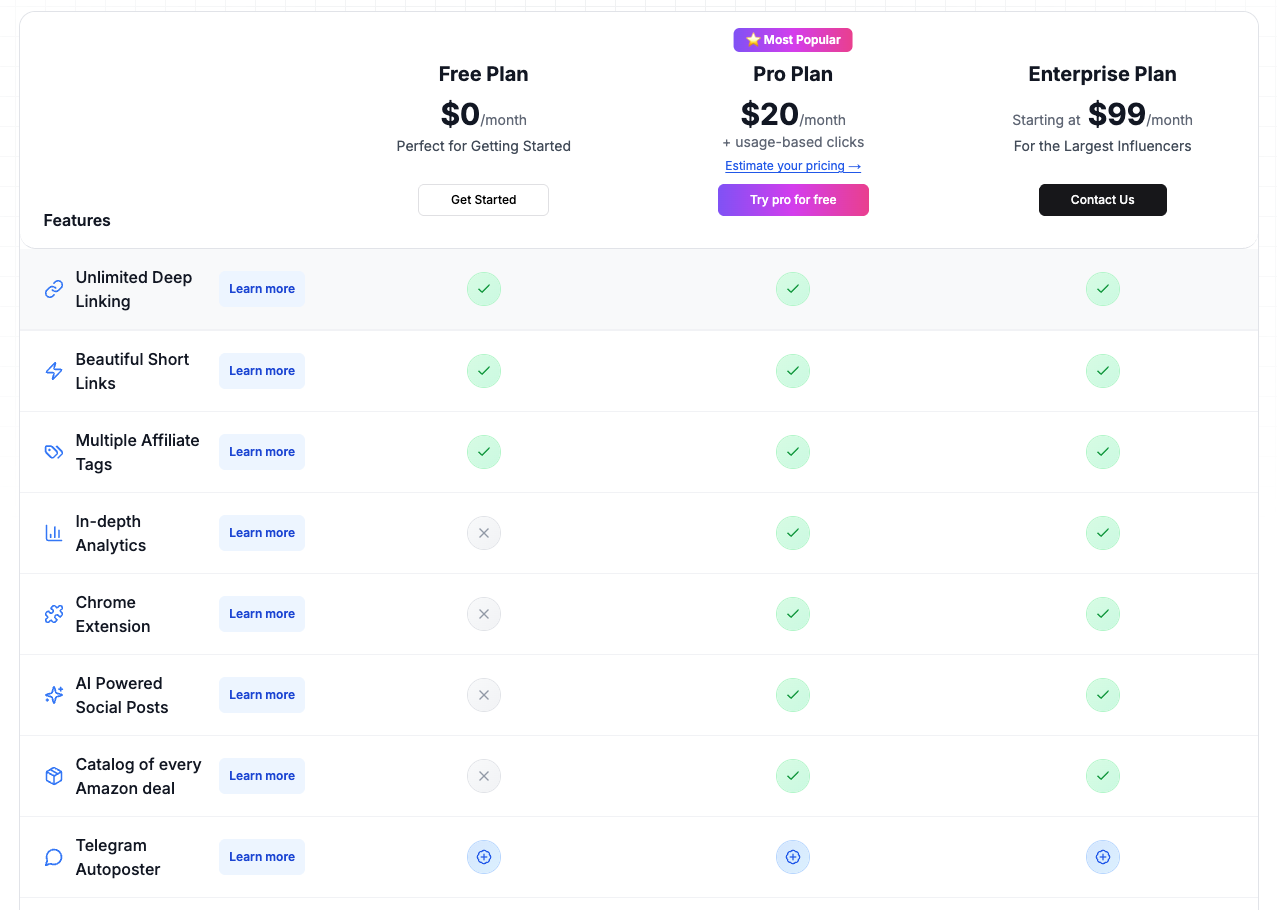The height and width of the screenshot is (910, 1277).
Task: Click the lightning bolt icon for Beautiful Short Links
Action: point(54,371)
